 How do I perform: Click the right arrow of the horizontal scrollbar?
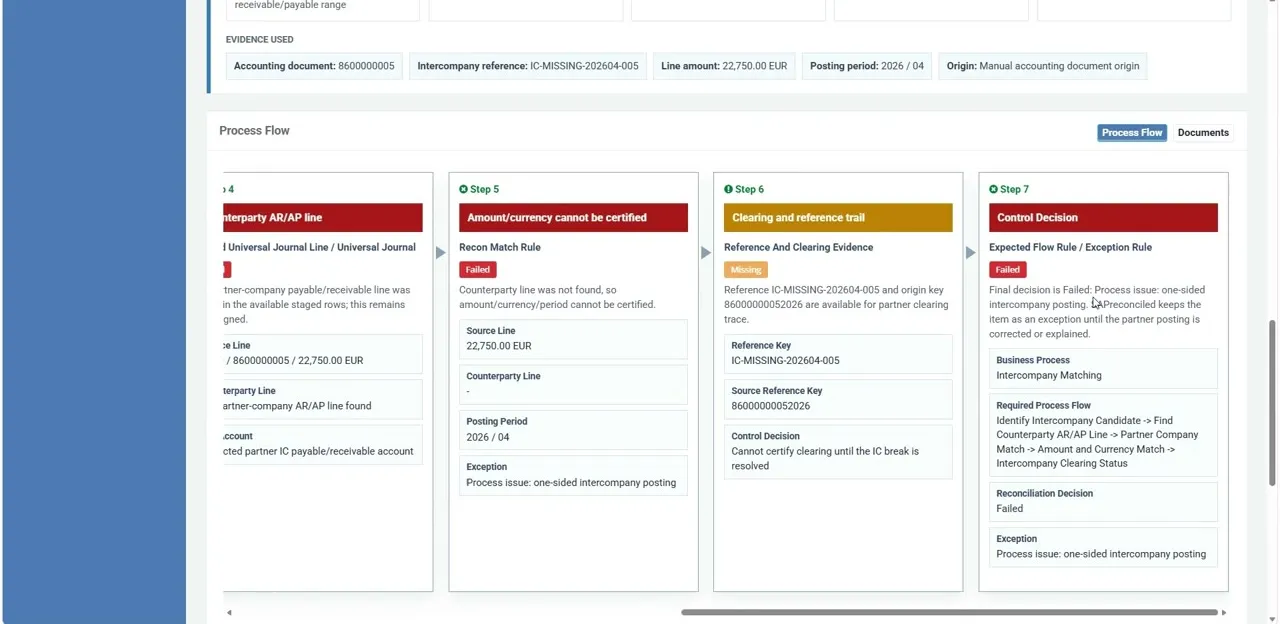(1223, 612)
